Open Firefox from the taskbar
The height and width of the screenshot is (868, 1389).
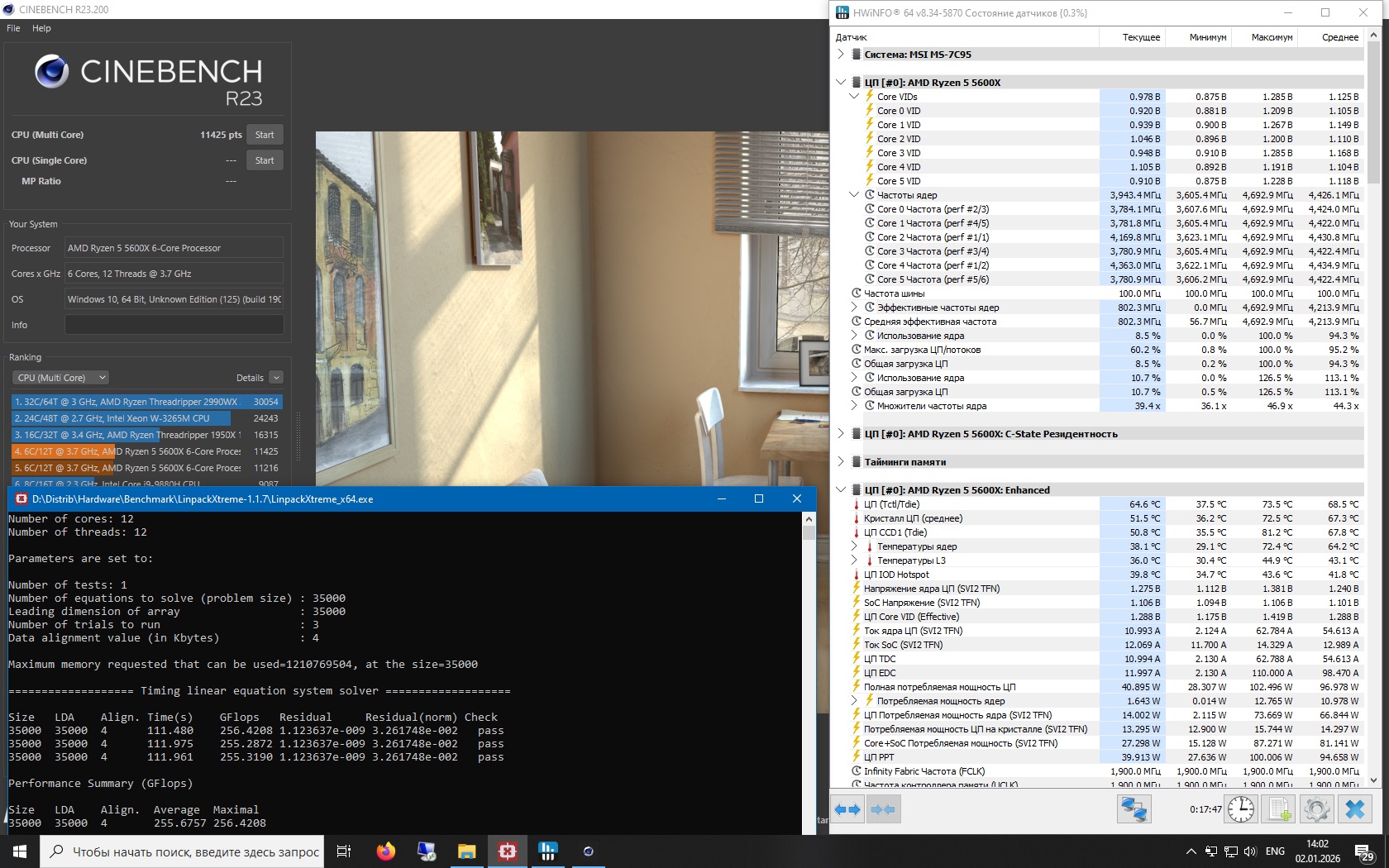(x=385, y=851)
